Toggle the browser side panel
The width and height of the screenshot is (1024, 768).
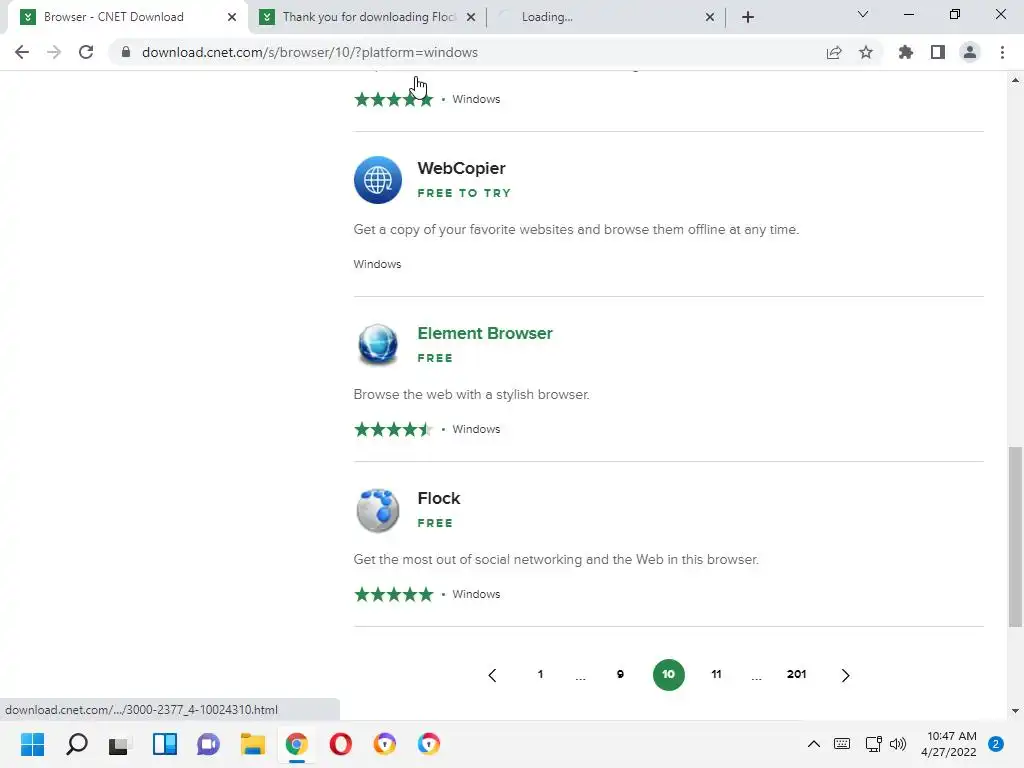click(x=938, y=52)
